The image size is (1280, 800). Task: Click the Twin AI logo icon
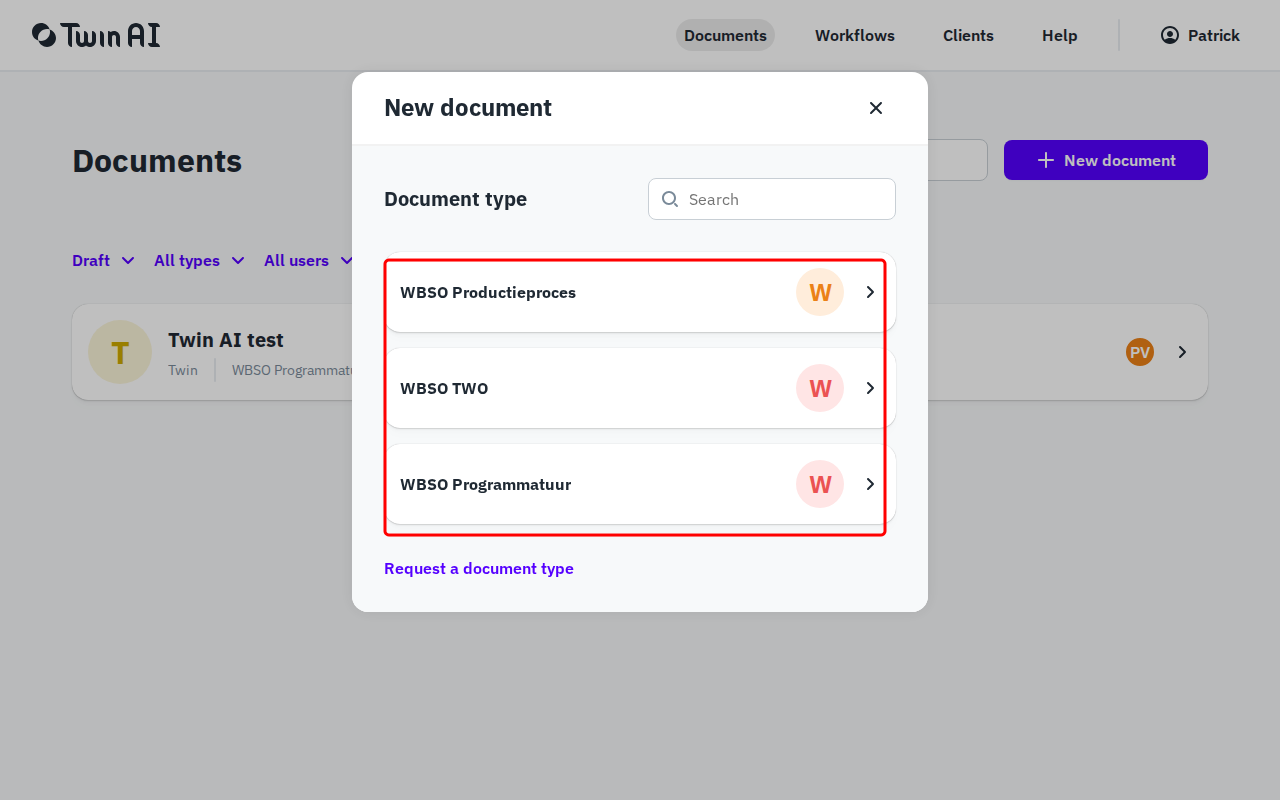[41, 35]
